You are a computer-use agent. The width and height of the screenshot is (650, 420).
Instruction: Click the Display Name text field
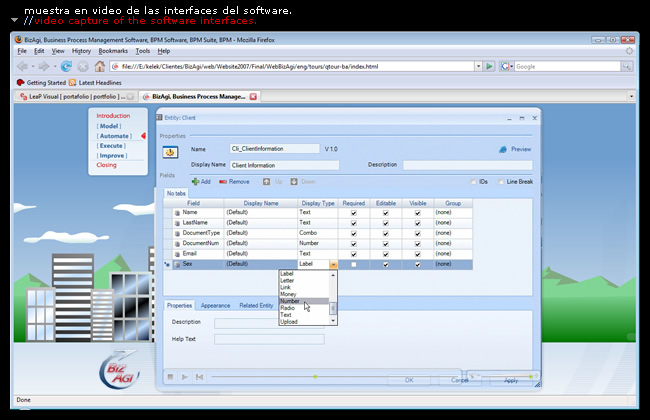pos(284,165)
